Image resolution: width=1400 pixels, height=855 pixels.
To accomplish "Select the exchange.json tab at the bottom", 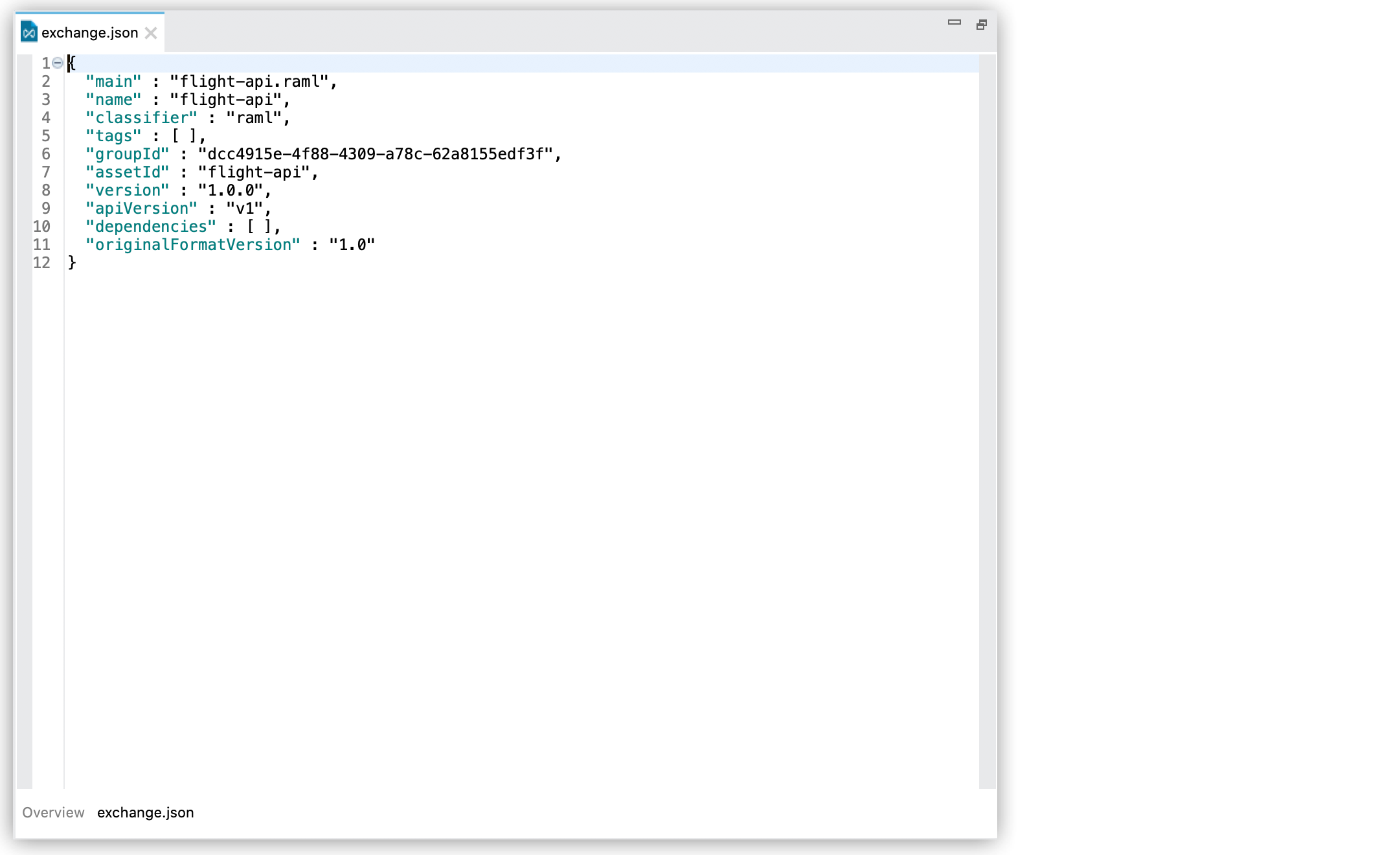I will pos(146,812).
